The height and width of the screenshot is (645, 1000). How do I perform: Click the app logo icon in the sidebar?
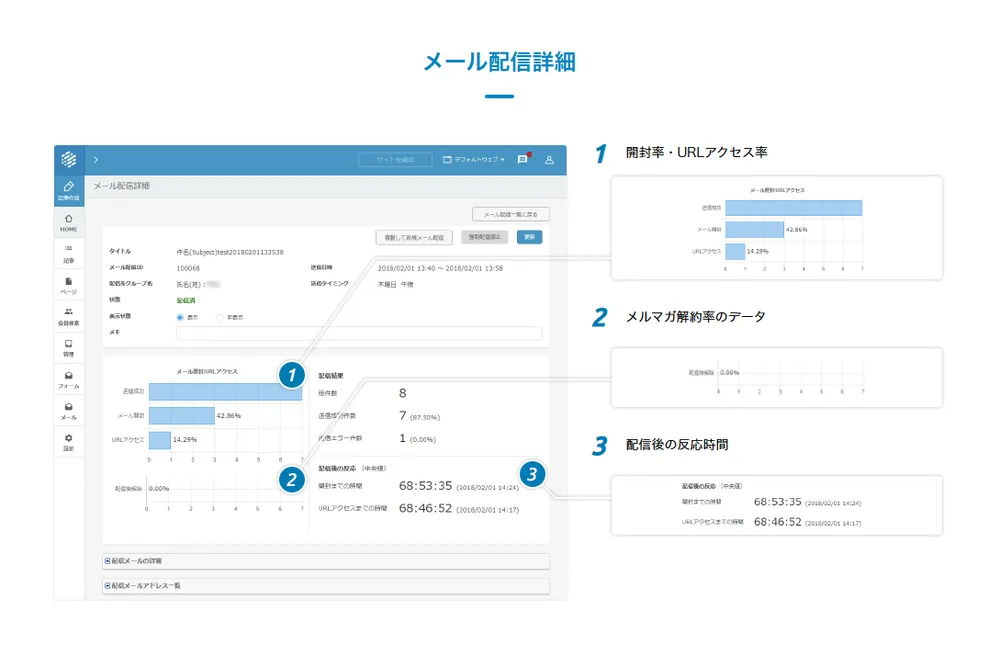click(x=68, y=159)
